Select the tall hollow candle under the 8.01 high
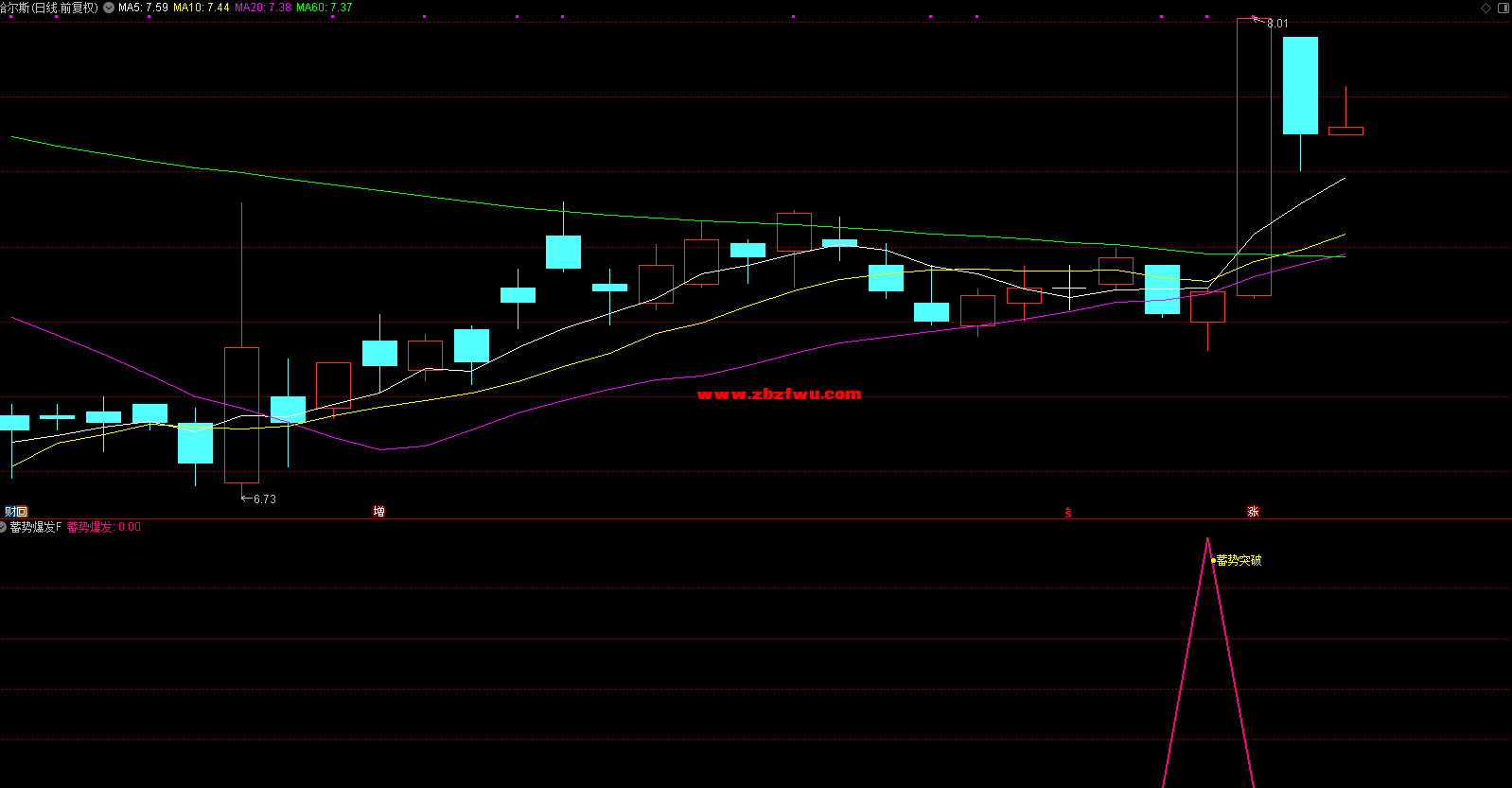The height and width of the screenshot is (788, 1512). click(1254, 157)
